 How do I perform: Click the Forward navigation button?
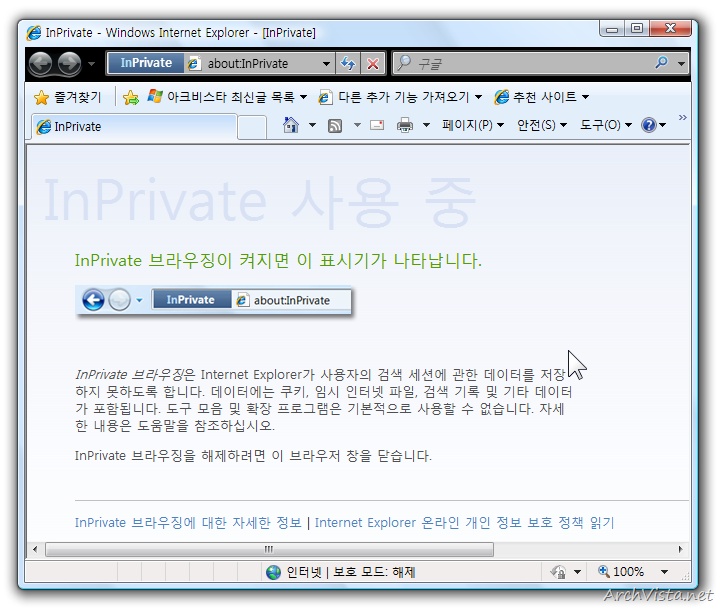pos(69,63)
